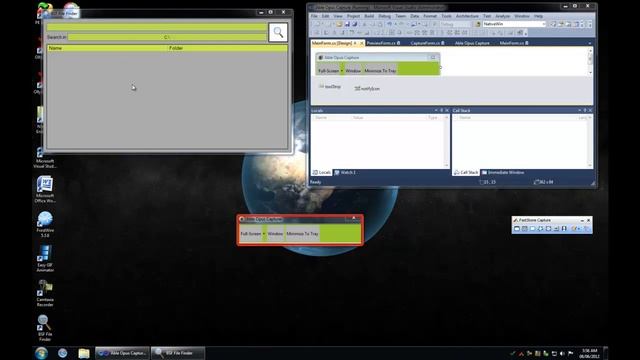Open the Microsoft Office Word desktop shortcut
Viewport: 640px width, 360px height.
(x=44, y=190)
